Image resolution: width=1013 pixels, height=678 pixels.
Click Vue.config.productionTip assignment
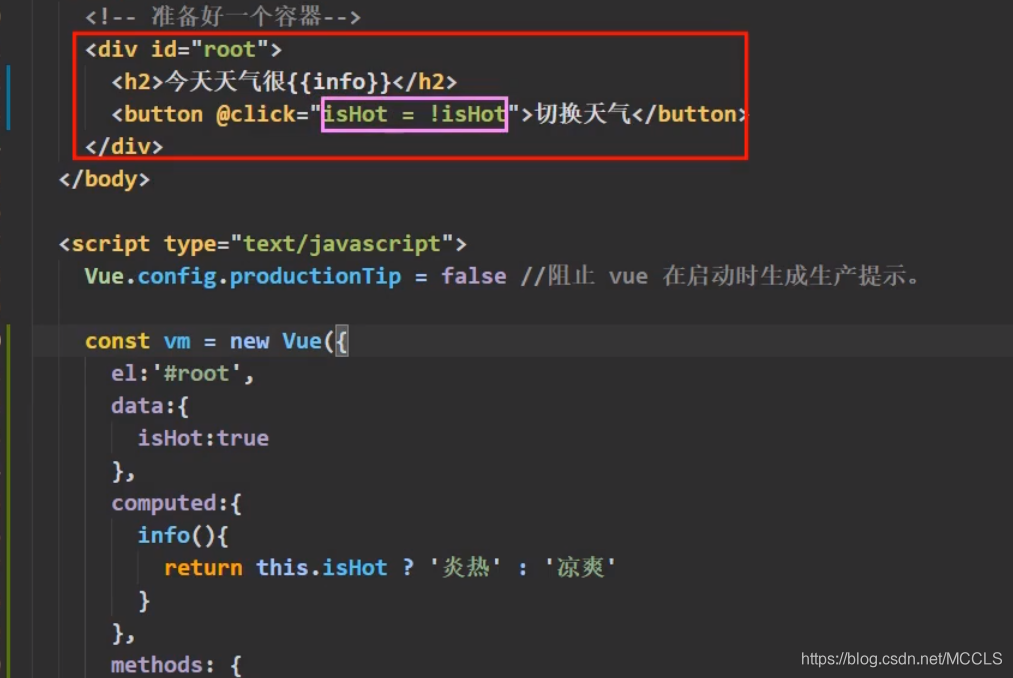pyautogui.click(x=295, y=277)
